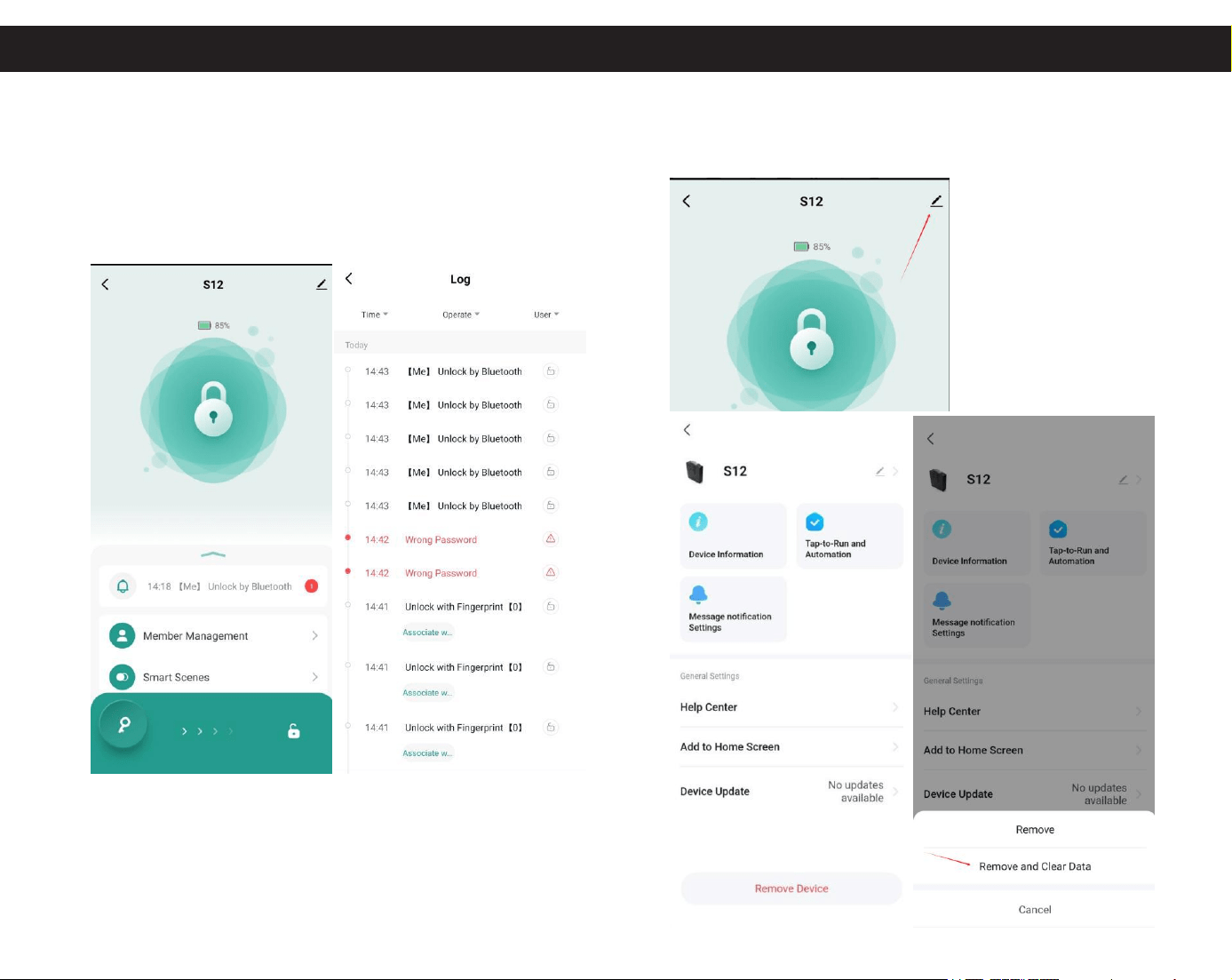The height and width of the screenshot is (980, 1232).
Task: Tap the slide-to-unlock arrows bar
Action: (208, 731)
